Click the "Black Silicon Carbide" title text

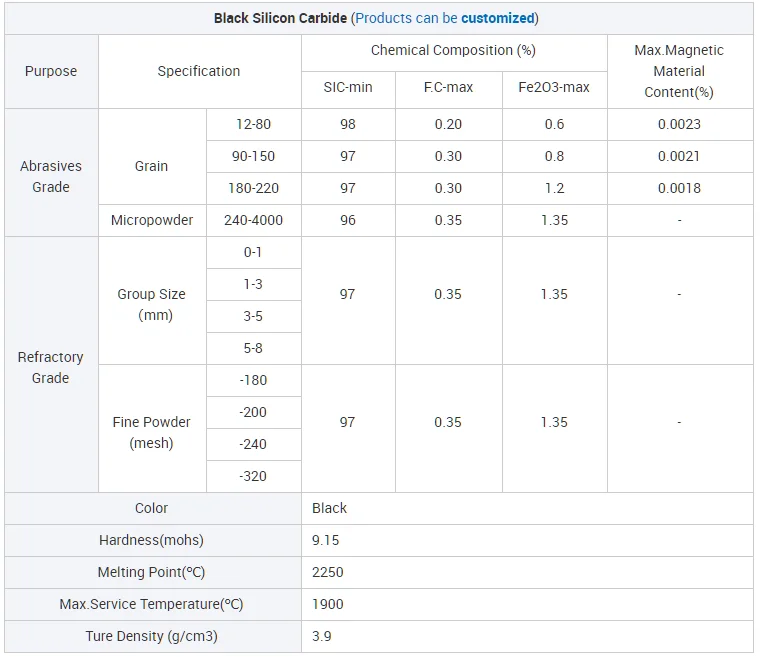coord(281,18)
